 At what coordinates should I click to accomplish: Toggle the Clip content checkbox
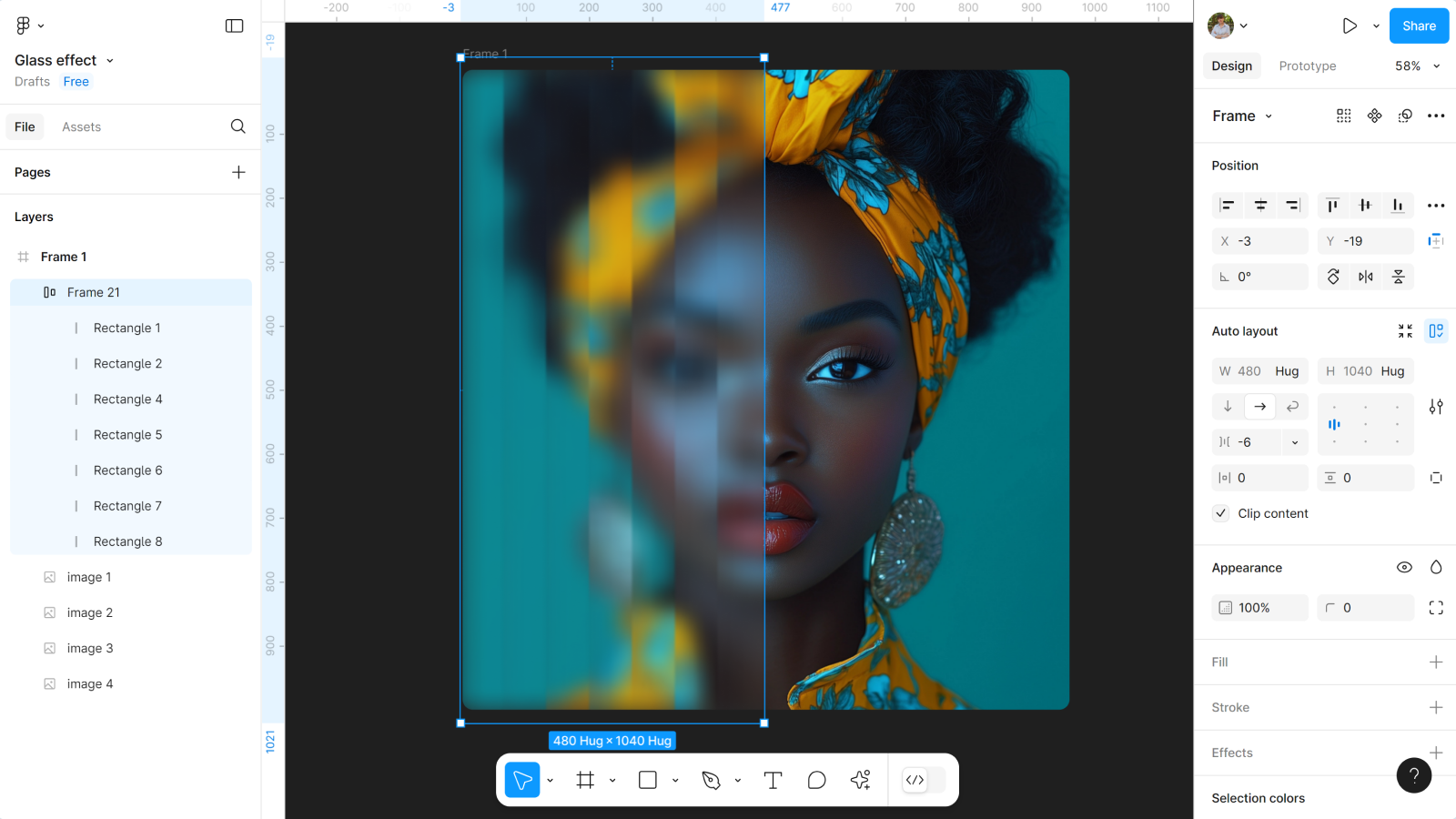coord(1221,513)
